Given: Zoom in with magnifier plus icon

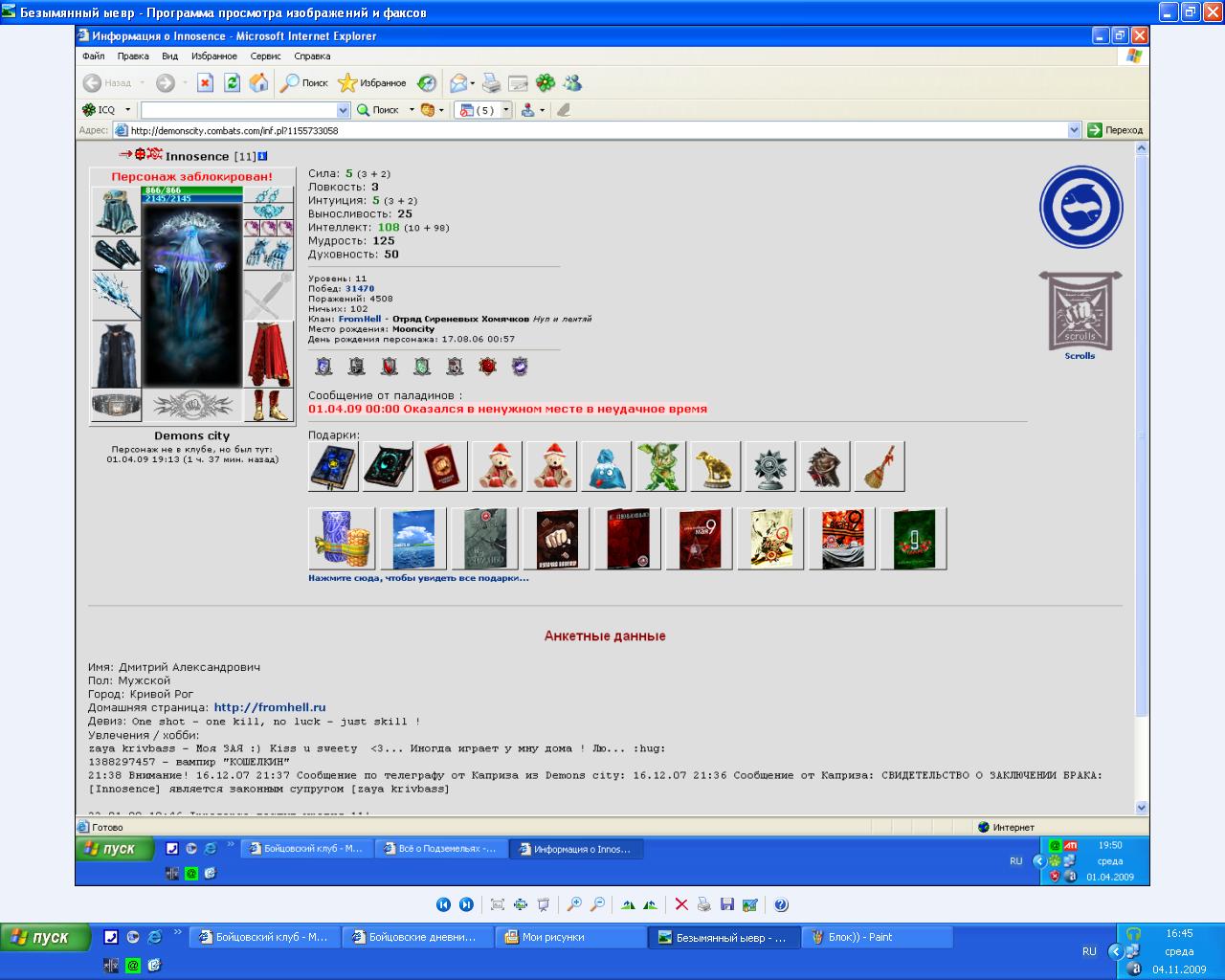Looking at the screenshot, I should (x=574, y=904).
